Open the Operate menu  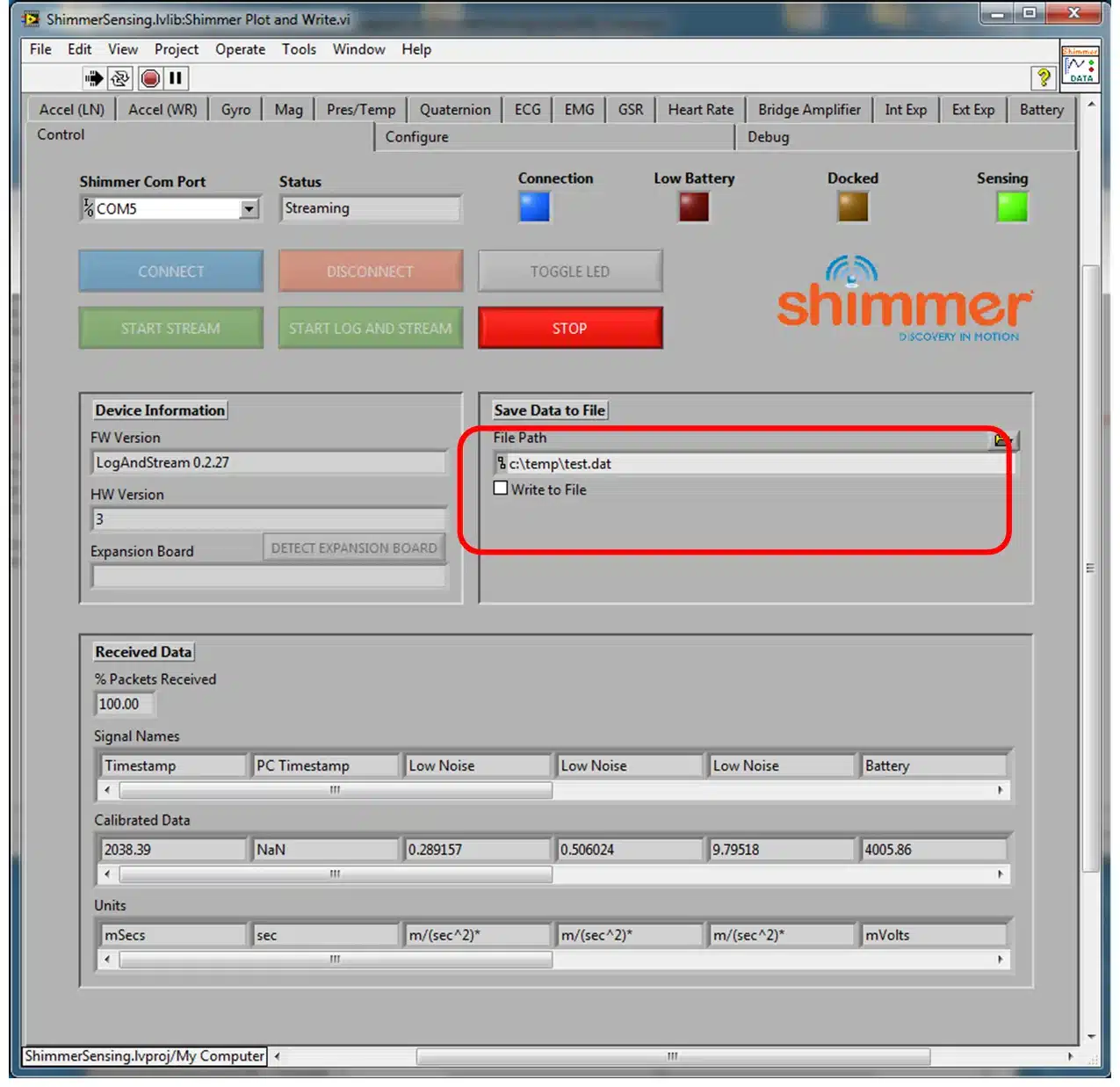point(240,49)
